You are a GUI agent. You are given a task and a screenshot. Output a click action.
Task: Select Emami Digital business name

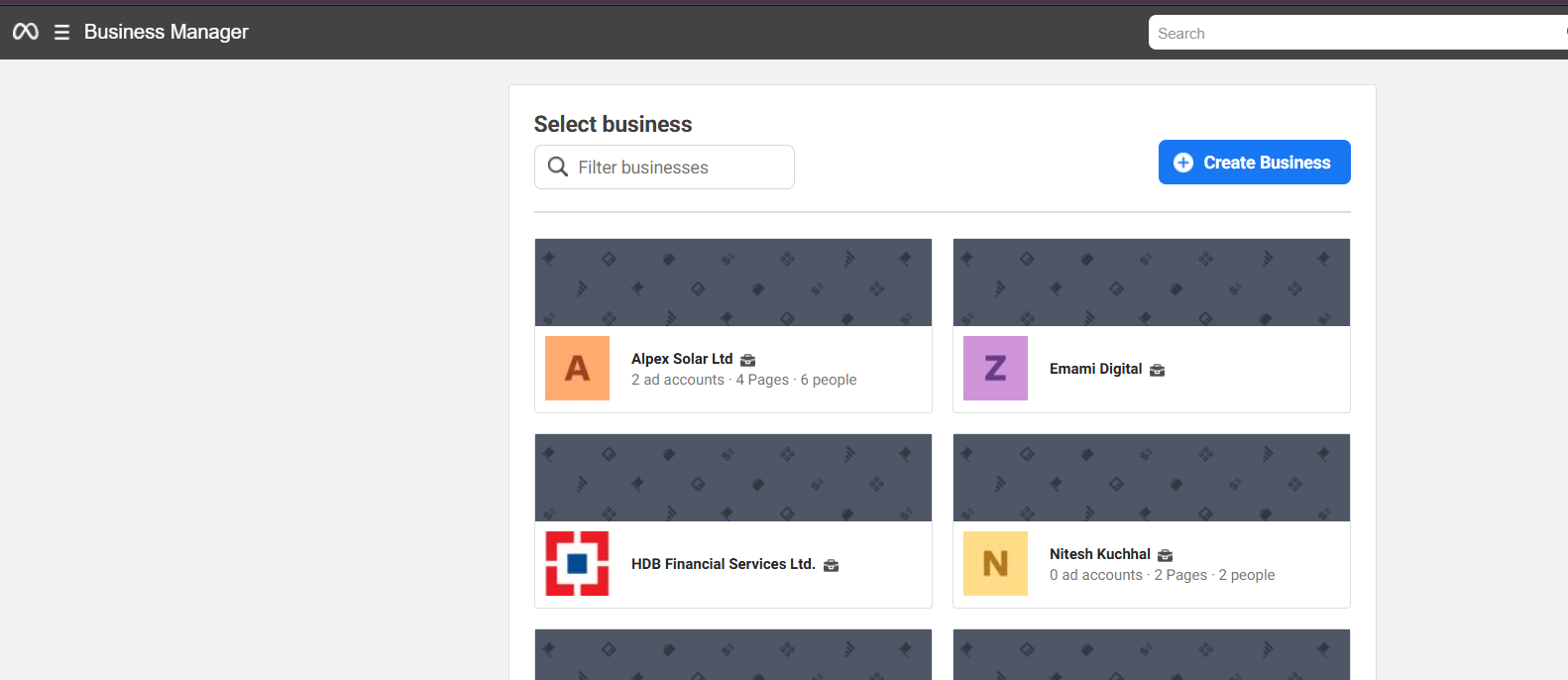[x=1095, y=369]
